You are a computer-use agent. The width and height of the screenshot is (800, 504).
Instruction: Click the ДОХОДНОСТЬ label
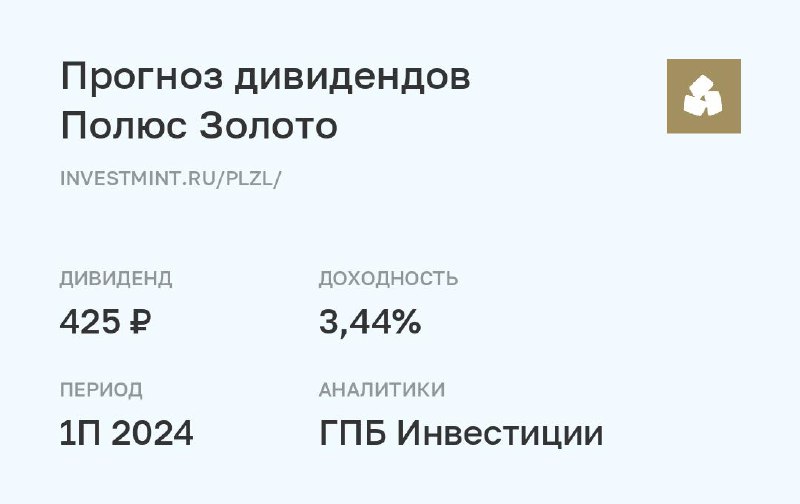click(x=388, y=278)
